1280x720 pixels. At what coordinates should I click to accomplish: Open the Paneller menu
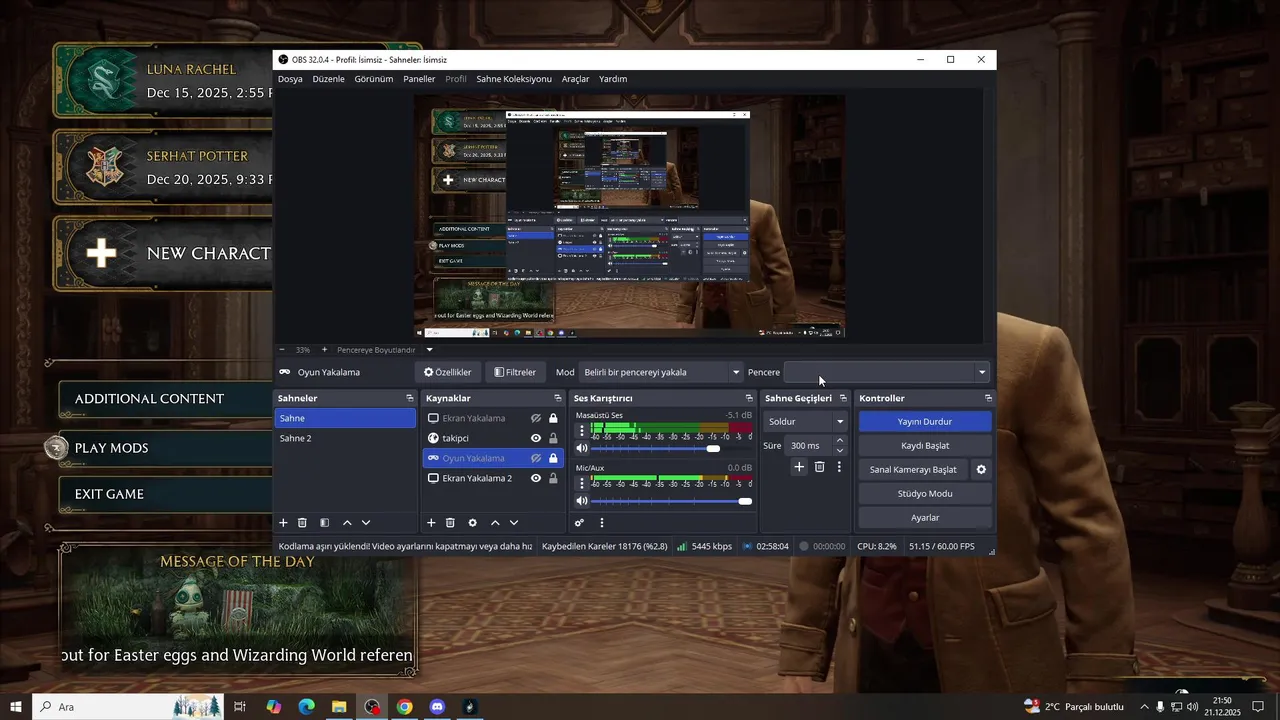[x=419, y=79]
